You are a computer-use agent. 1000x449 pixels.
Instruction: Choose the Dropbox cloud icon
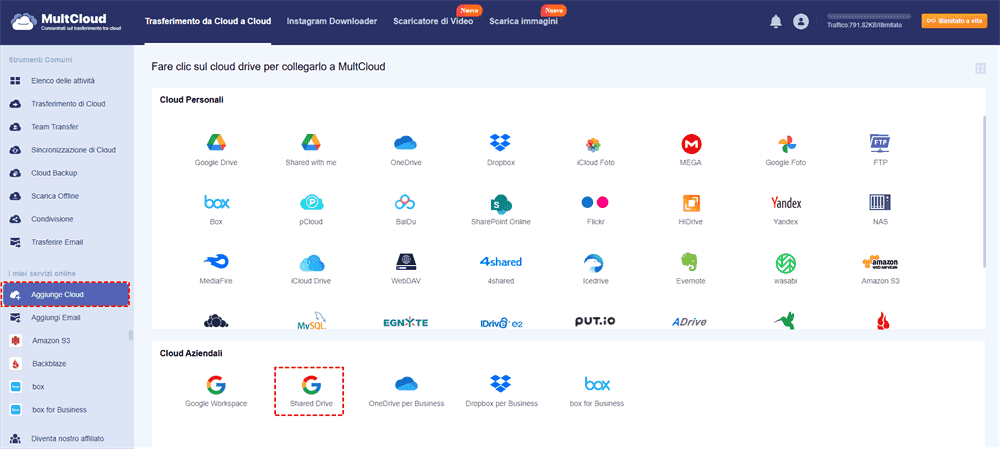pyautogui.click(x=501, y=150)
